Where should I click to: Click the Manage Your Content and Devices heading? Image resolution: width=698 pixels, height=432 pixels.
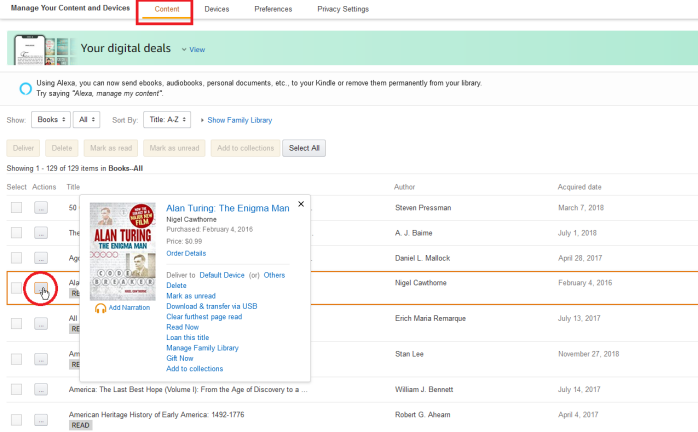coord(70,8)
